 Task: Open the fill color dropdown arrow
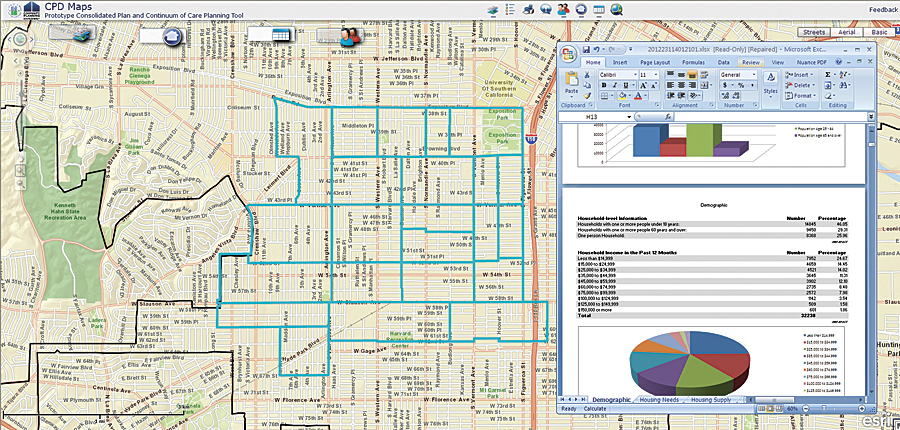coord(630,95)
